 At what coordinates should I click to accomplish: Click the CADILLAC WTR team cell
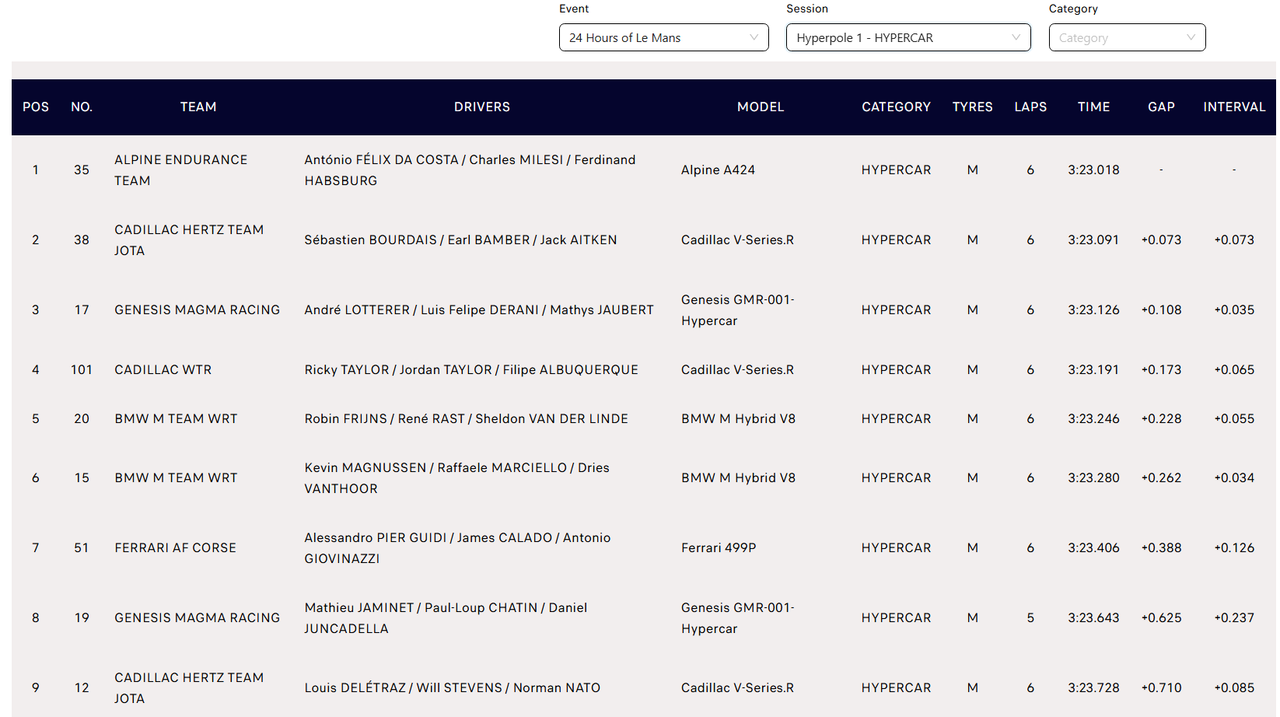coord(163,370)
